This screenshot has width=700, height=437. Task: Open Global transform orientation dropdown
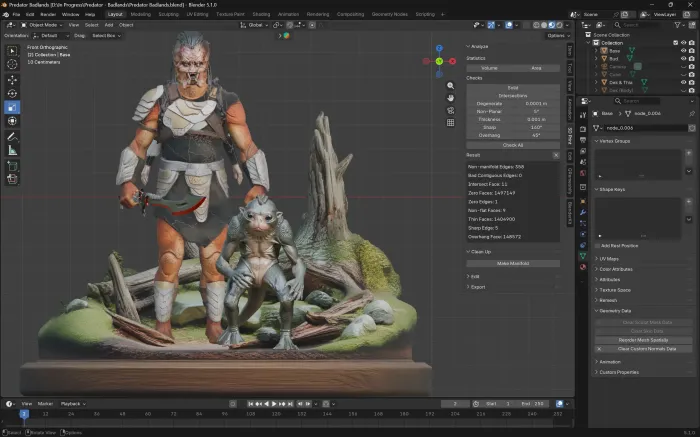(x=254, y=25)
